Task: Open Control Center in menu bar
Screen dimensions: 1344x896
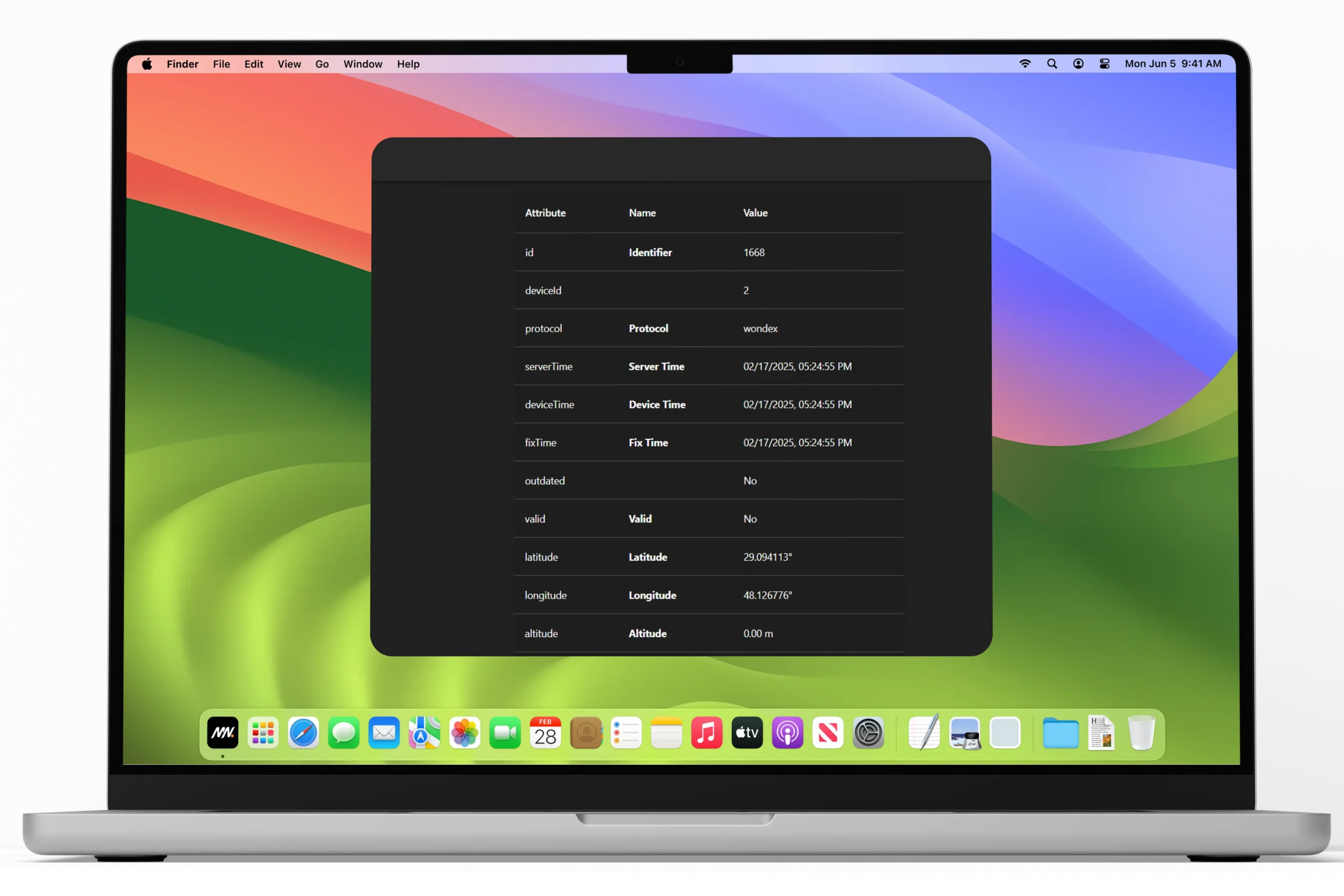Action: [1104, 64]
